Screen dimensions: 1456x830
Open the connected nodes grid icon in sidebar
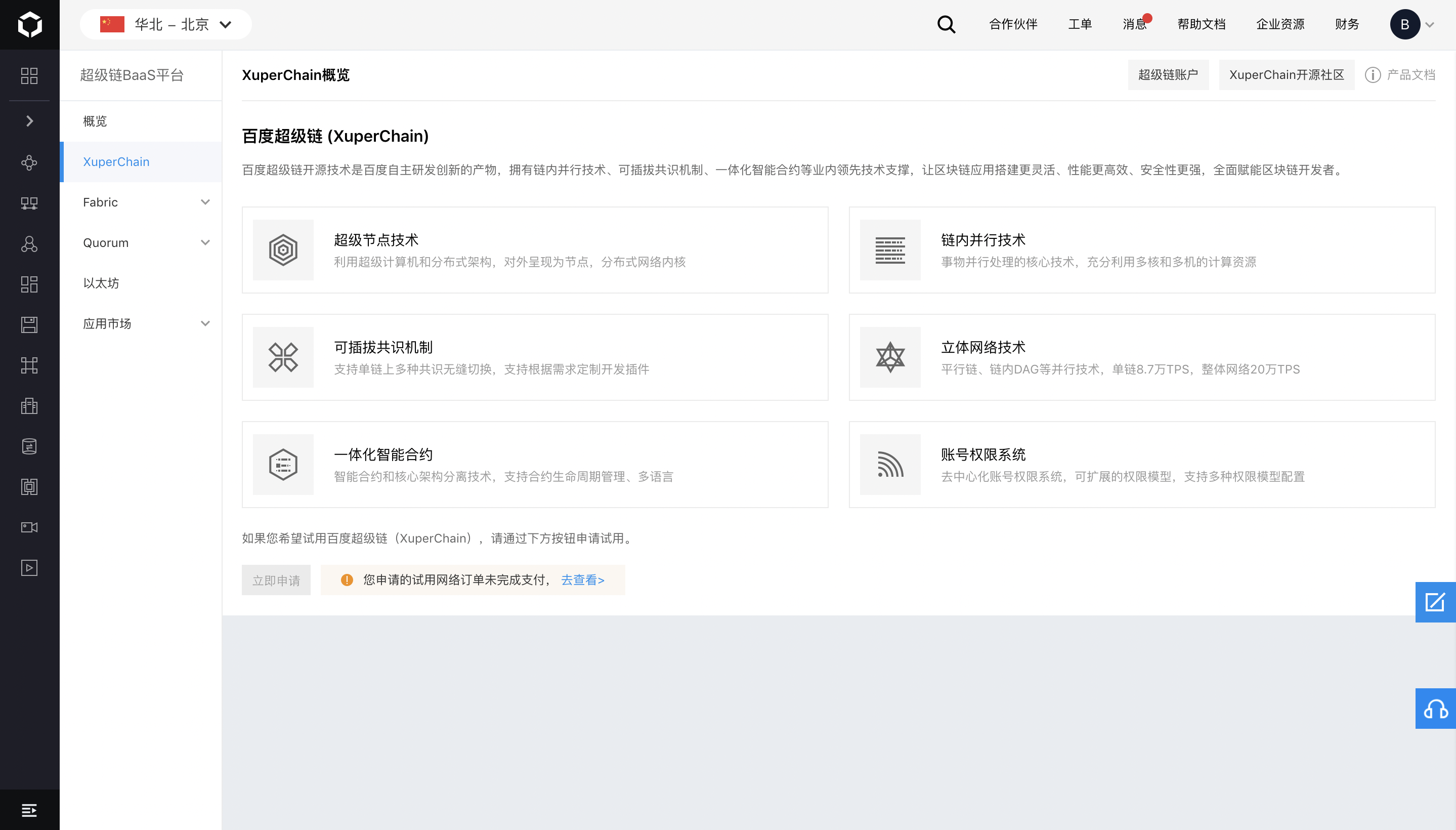(29, 365)
